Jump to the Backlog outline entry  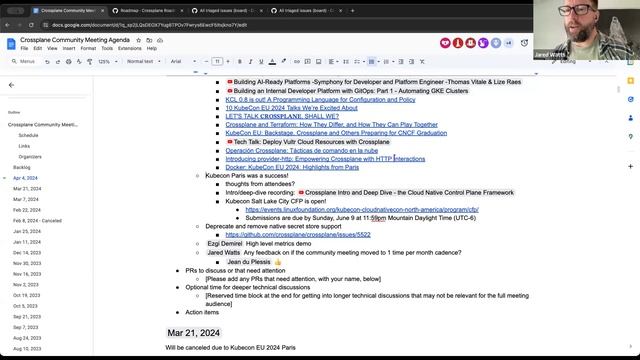[22, 167]
